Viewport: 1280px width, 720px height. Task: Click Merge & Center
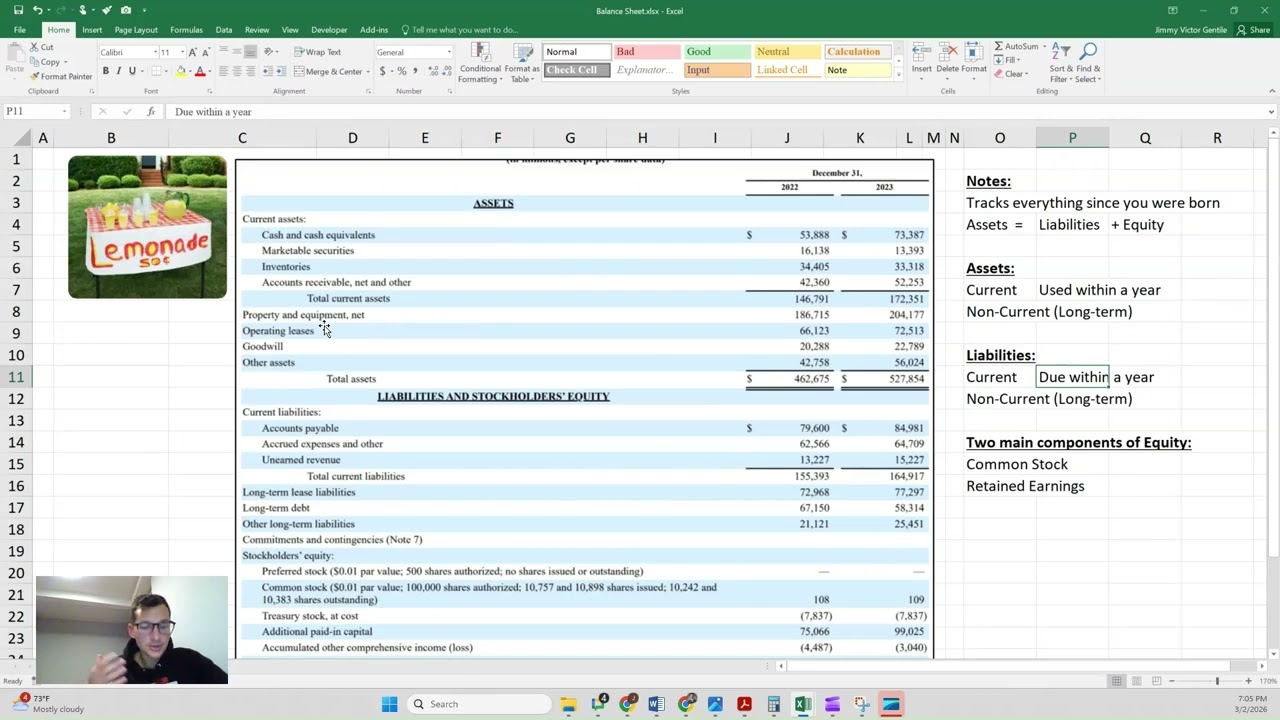[x=328, y=71]
